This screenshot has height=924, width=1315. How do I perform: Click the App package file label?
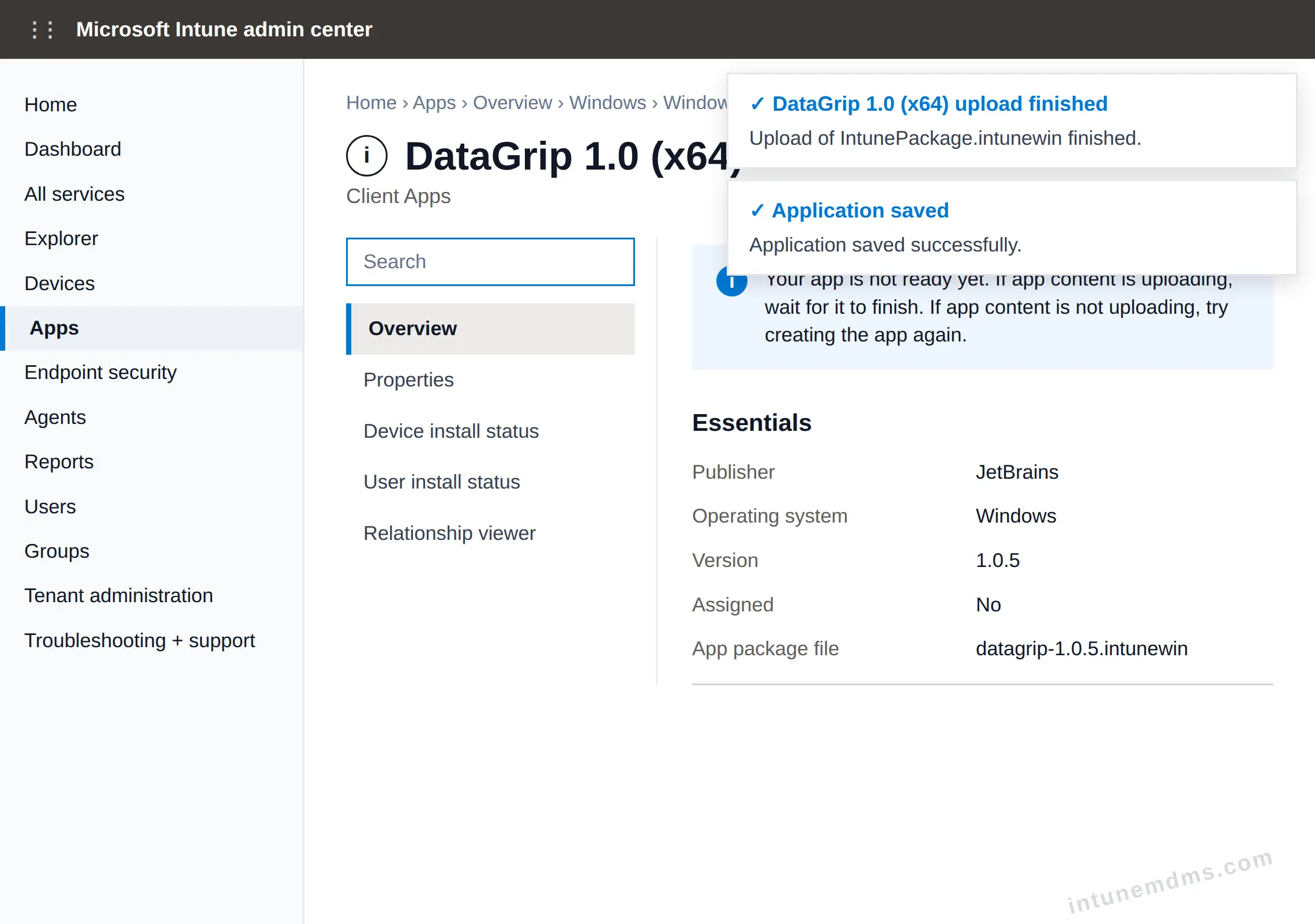click(766, 648)
